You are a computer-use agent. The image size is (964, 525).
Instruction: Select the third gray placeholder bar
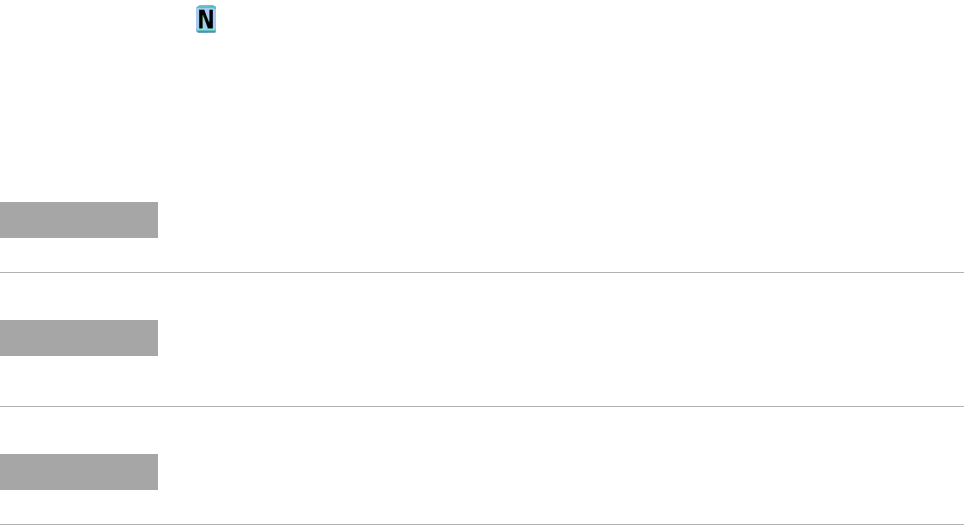(x=79, y=472)
